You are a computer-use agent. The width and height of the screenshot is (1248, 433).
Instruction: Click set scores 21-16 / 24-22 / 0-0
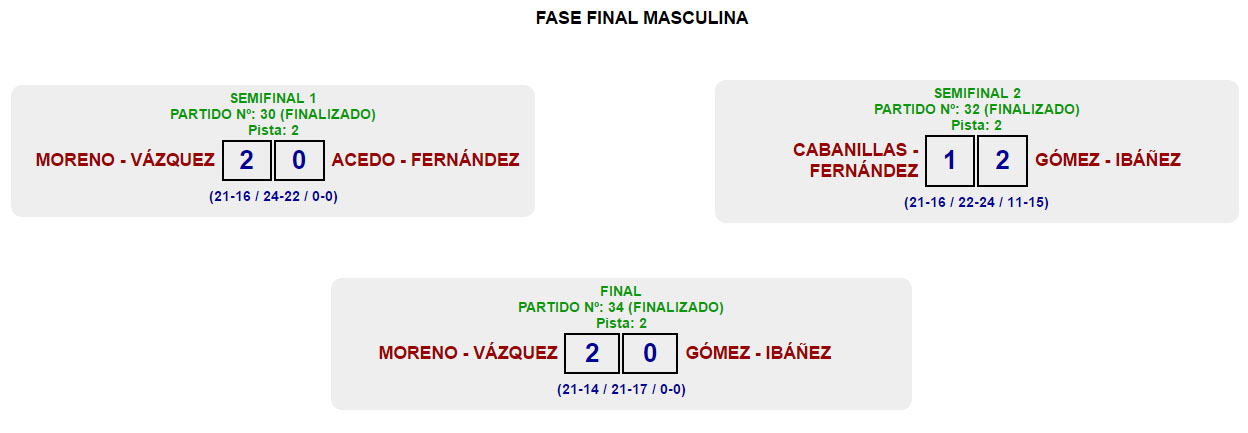[x=273, y=197]
